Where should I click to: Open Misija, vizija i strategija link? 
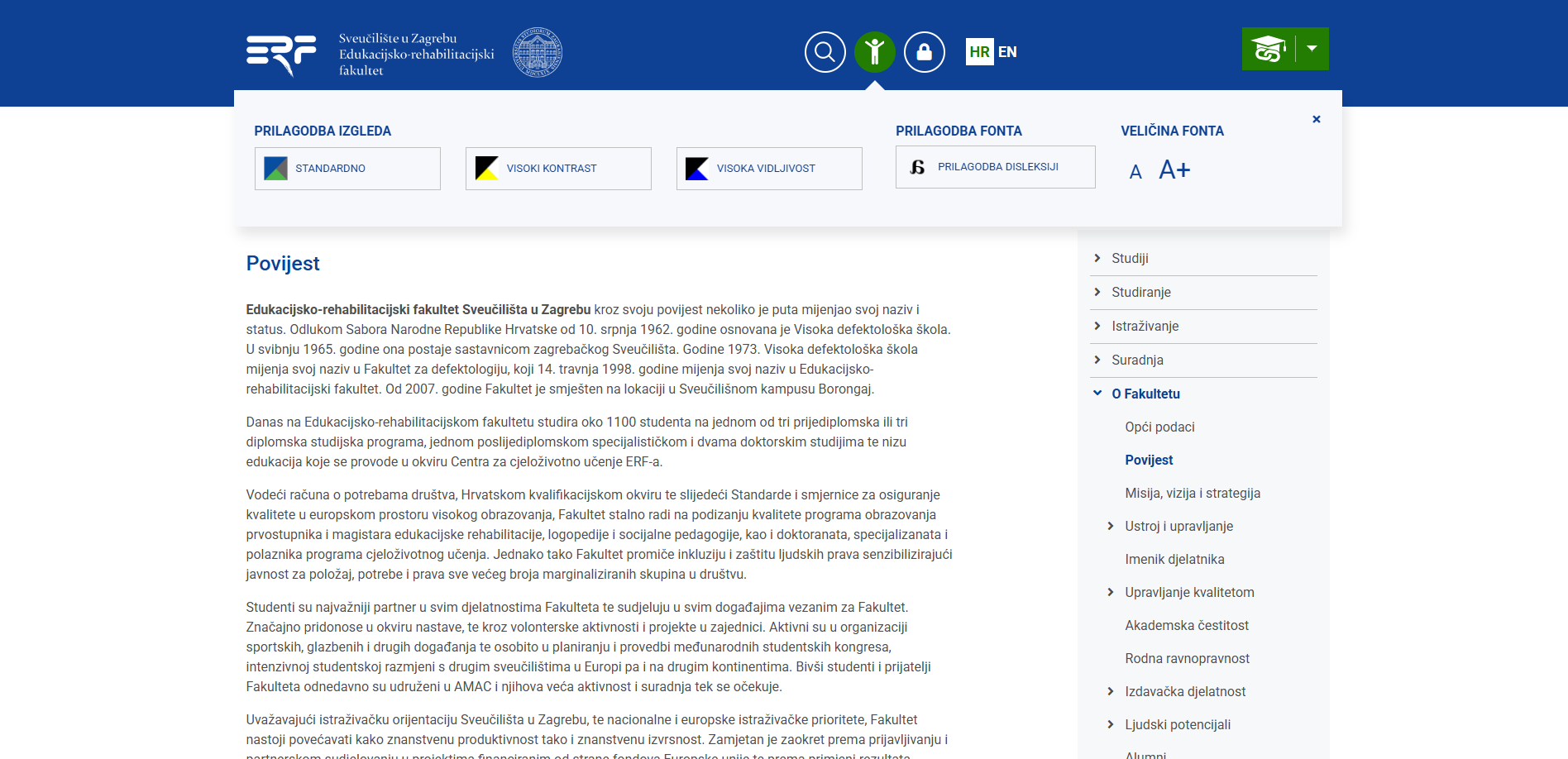pos(1193,493)
